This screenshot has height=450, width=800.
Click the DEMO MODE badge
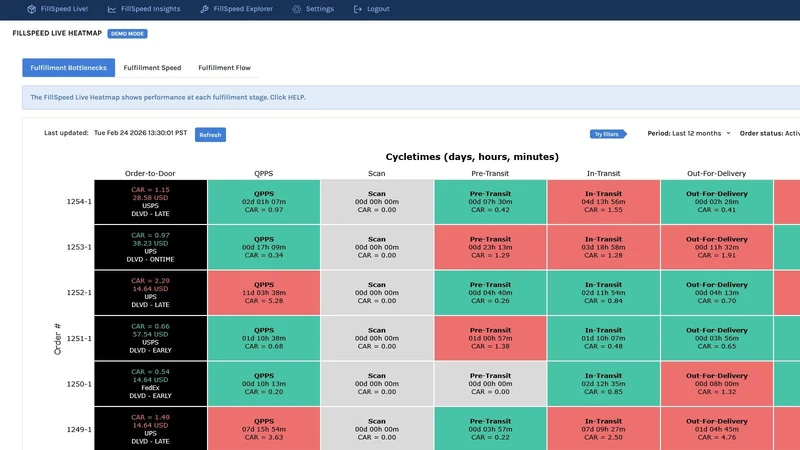(x=128, y=34)
